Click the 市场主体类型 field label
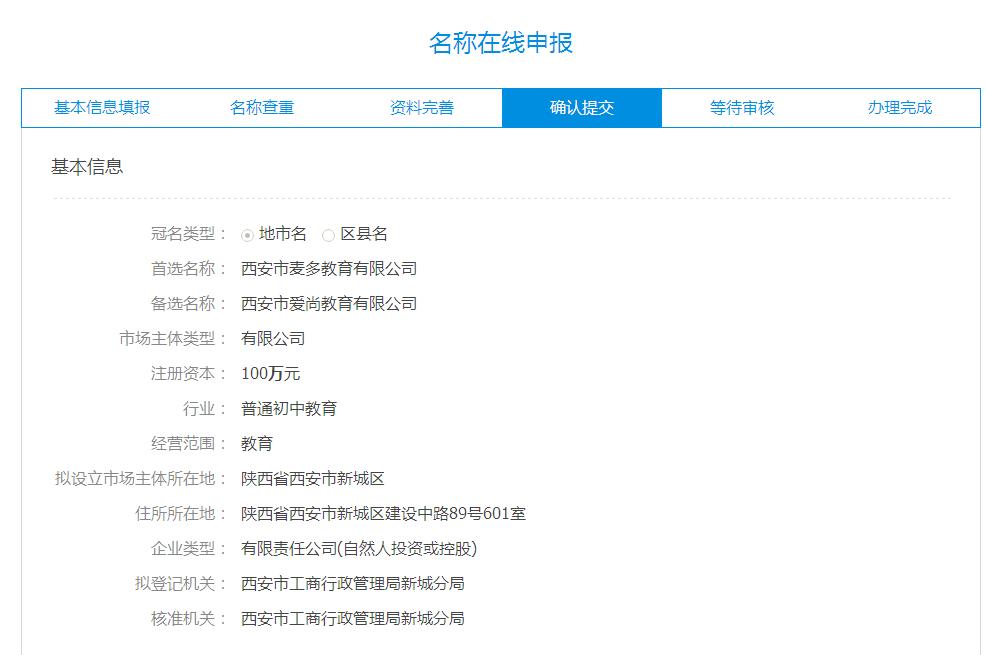Viewport: 986px width, 655px height. coord(172,339)
